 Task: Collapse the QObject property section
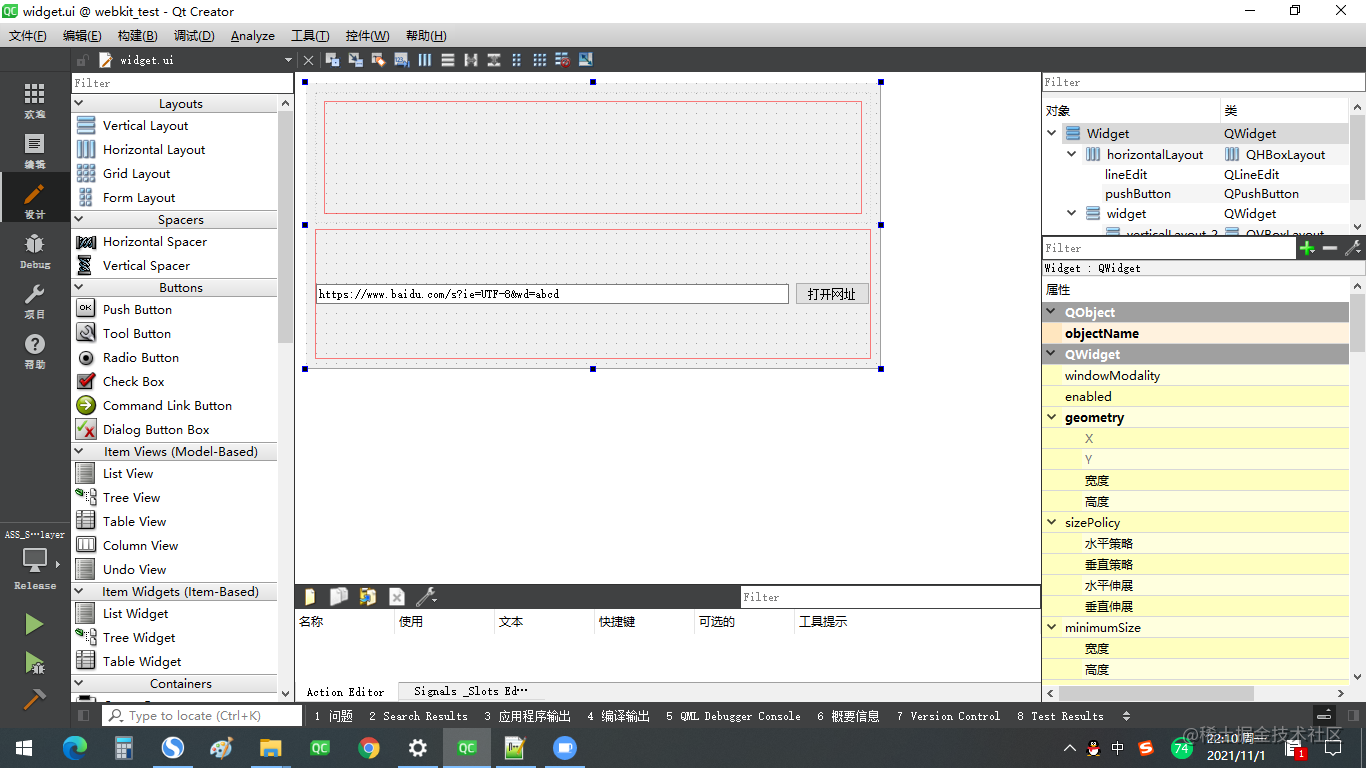pos(1052,312)
